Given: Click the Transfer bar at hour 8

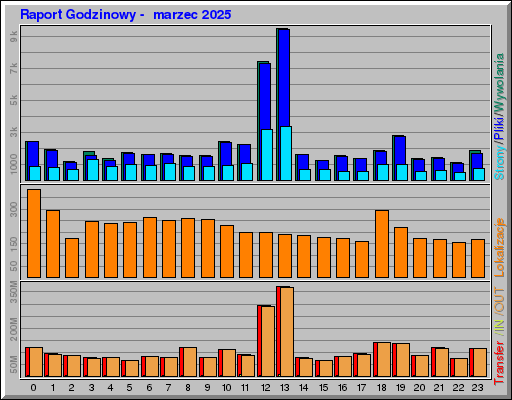Looking at the screenshot, I should click(188, 362).
